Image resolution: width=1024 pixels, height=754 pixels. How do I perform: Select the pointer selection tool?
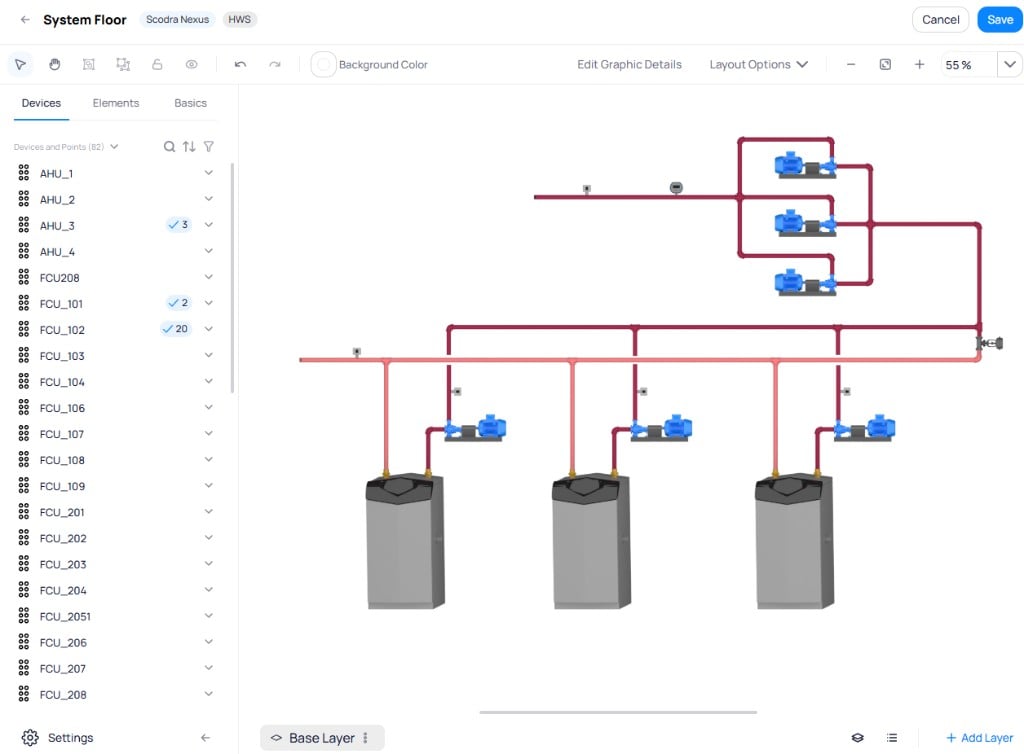pos(20,65)
